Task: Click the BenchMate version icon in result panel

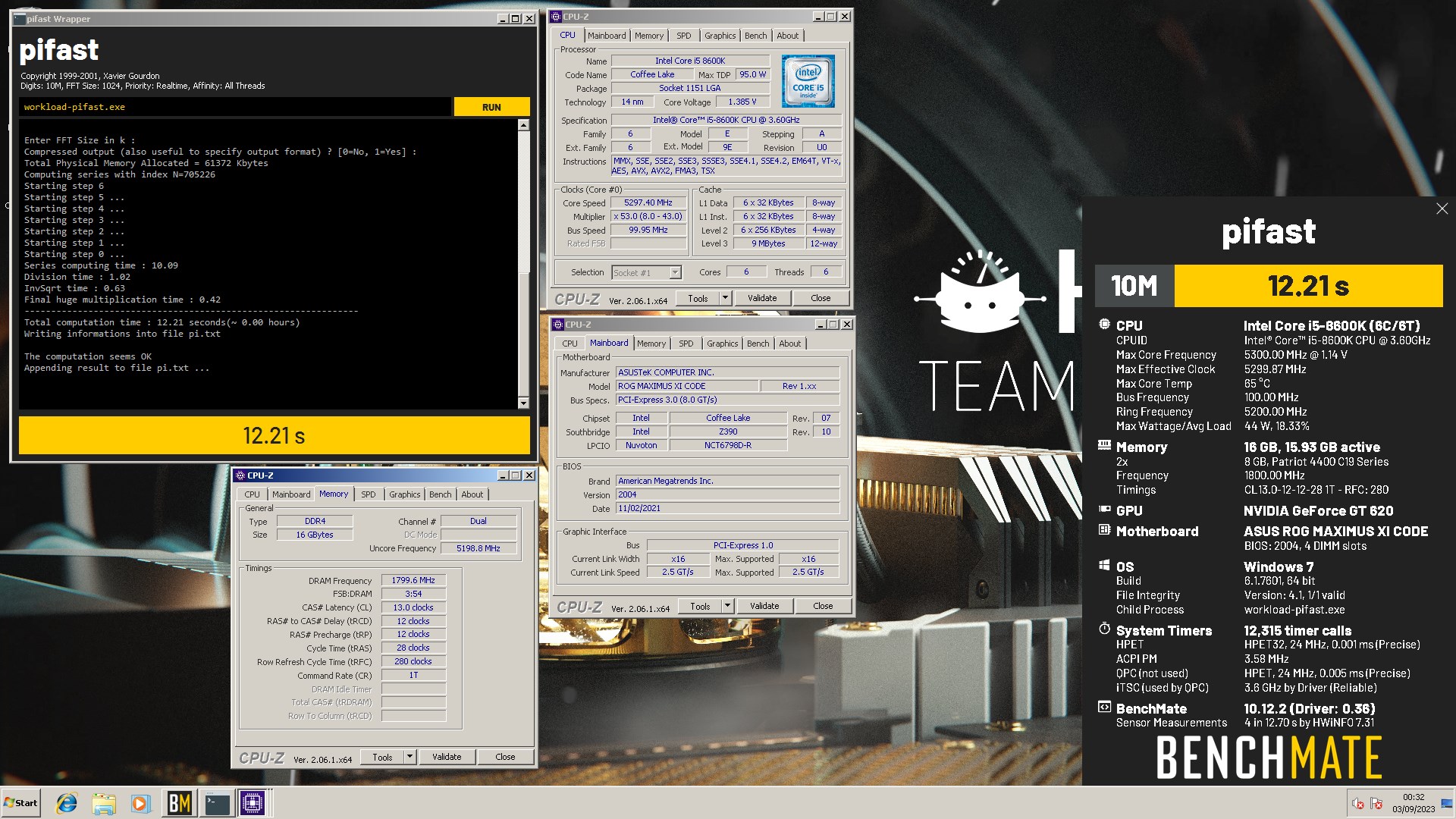Action: [1104, 708]
